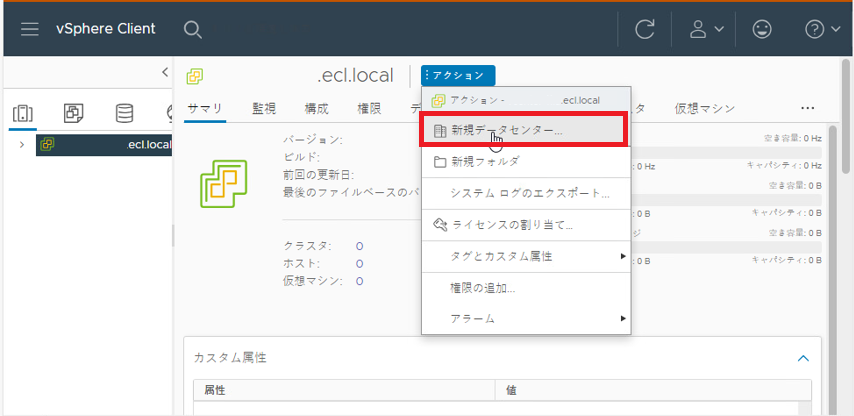
Task: Switch to the 監視 tab
Action: coord(264,108)
